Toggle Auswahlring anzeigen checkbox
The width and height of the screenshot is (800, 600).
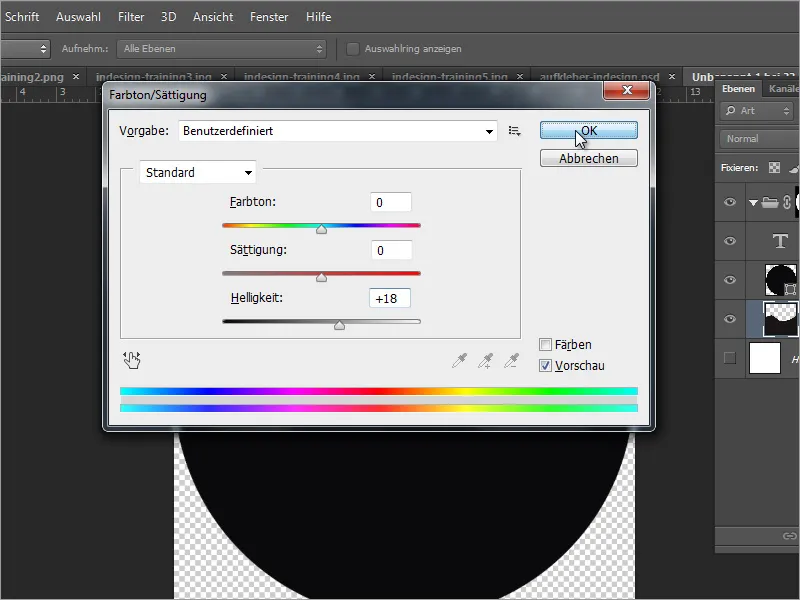[x=353, y=49]
